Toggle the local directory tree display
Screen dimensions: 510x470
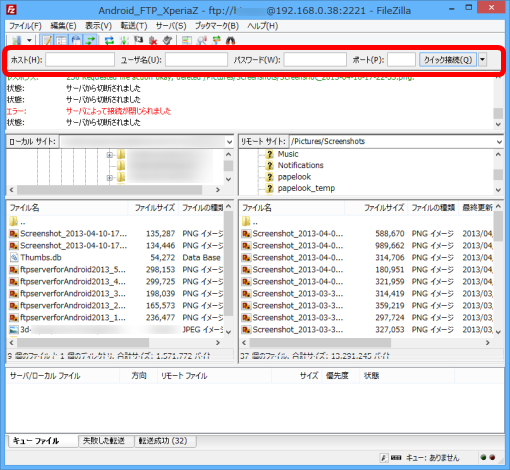[61, 41]
